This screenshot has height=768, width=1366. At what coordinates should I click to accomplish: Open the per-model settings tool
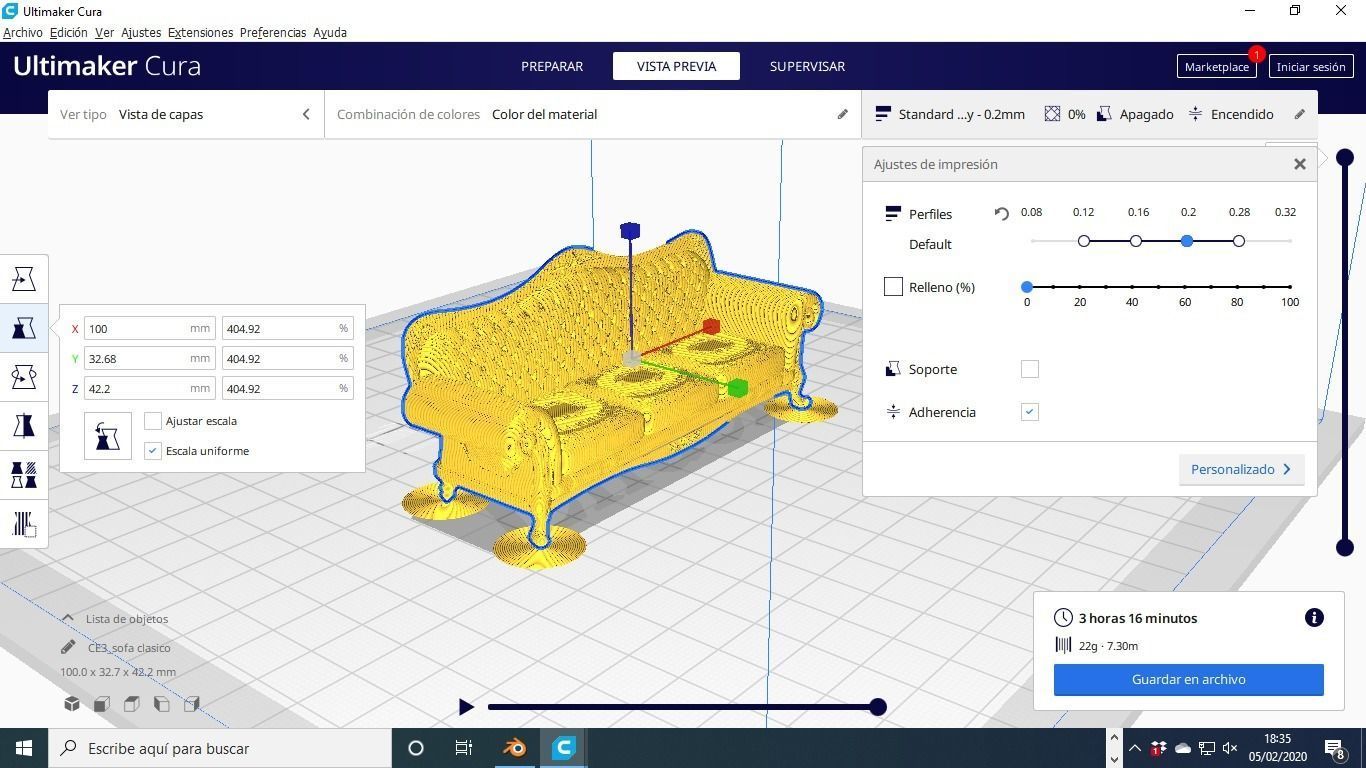pyautogui.click(x=24, y=475)
